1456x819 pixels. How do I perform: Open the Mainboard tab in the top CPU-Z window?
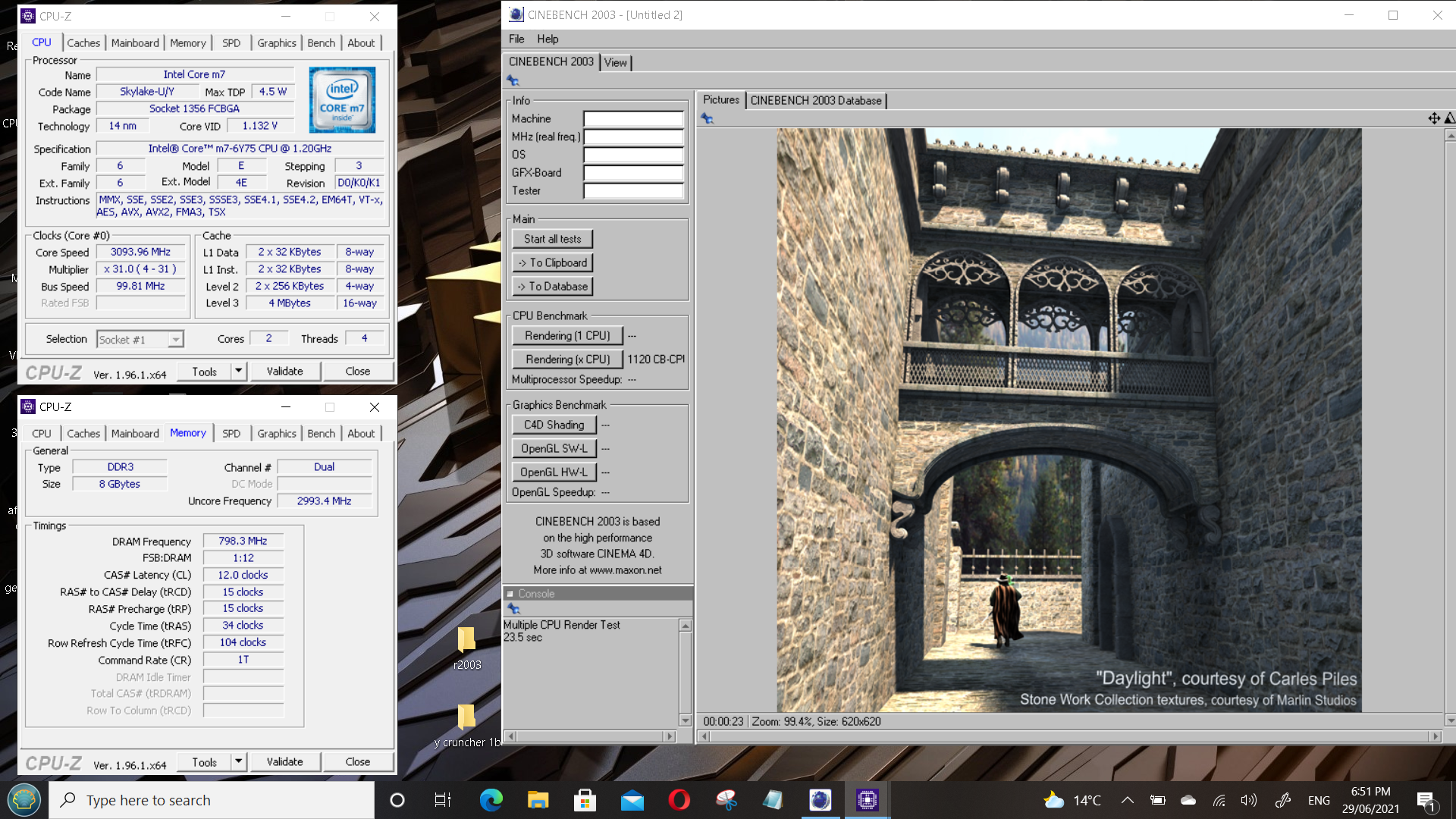[135, 43]
